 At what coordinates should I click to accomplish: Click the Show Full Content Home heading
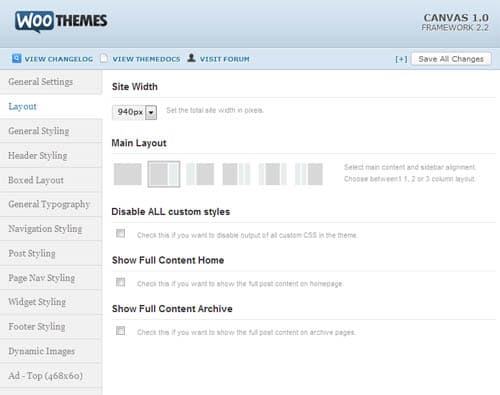click(168, 260)
